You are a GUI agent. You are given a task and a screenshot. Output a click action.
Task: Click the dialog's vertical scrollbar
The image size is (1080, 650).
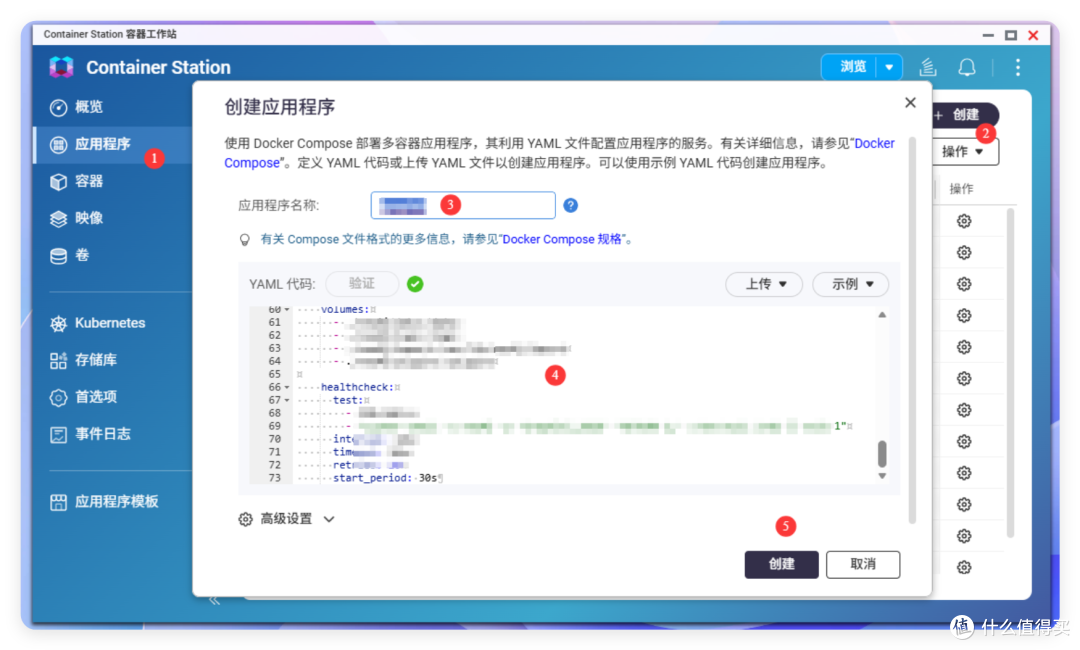click(912, 331)
